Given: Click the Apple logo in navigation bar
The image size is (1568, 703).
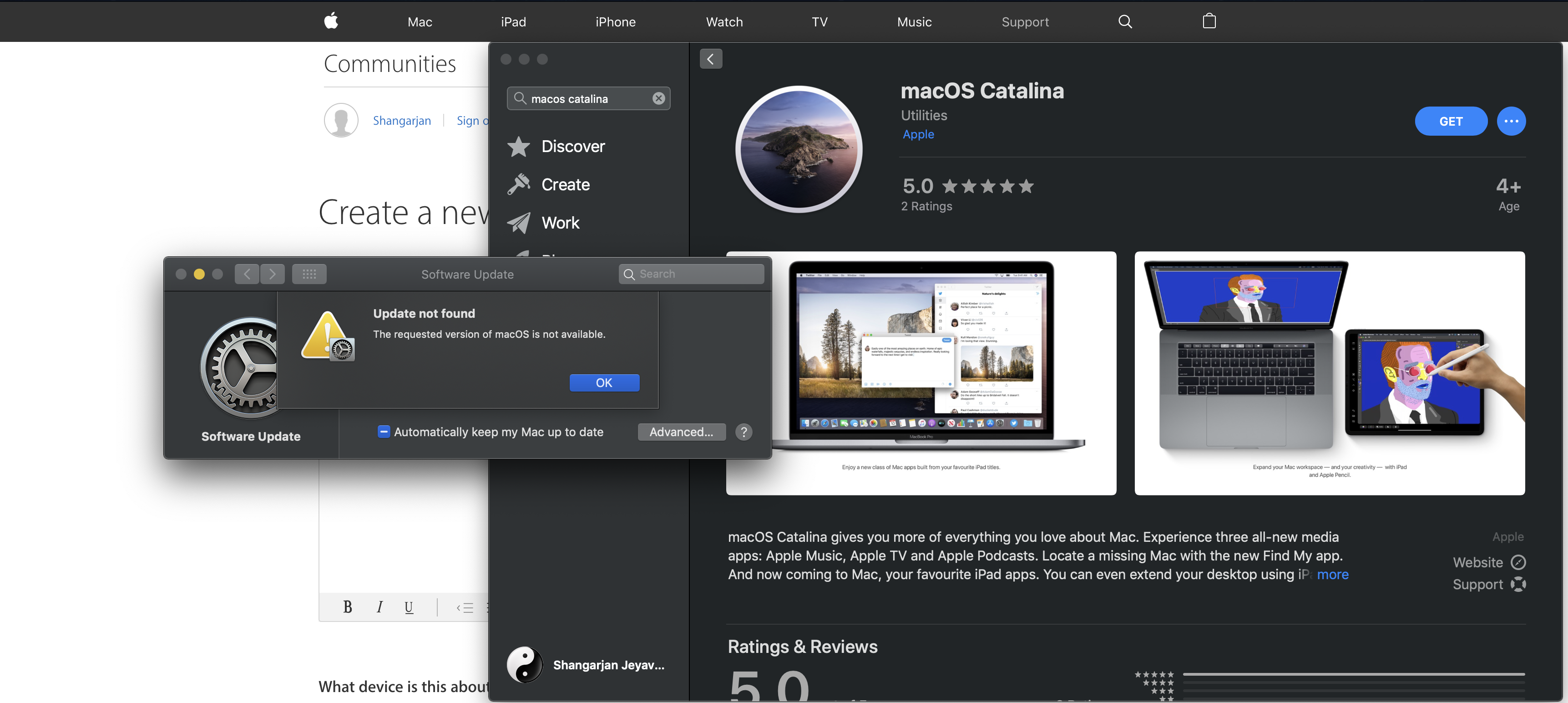Looking at the screenshot, I should coord(331,21).
